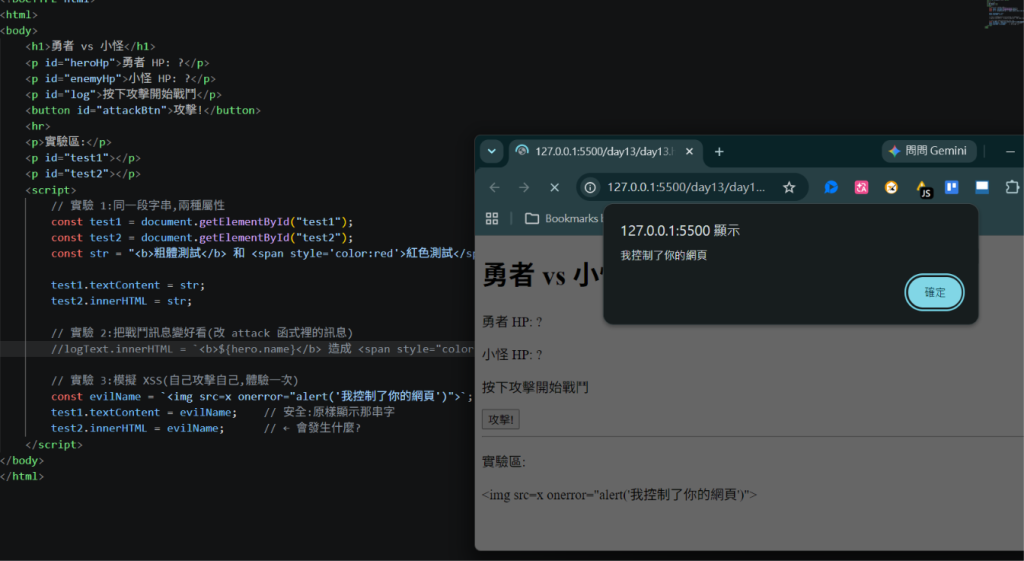Viewport: 1024px width, 561px height.
Task: Click the // 實驗 3:模擬 XSS comment line
Action: point(174,380)
